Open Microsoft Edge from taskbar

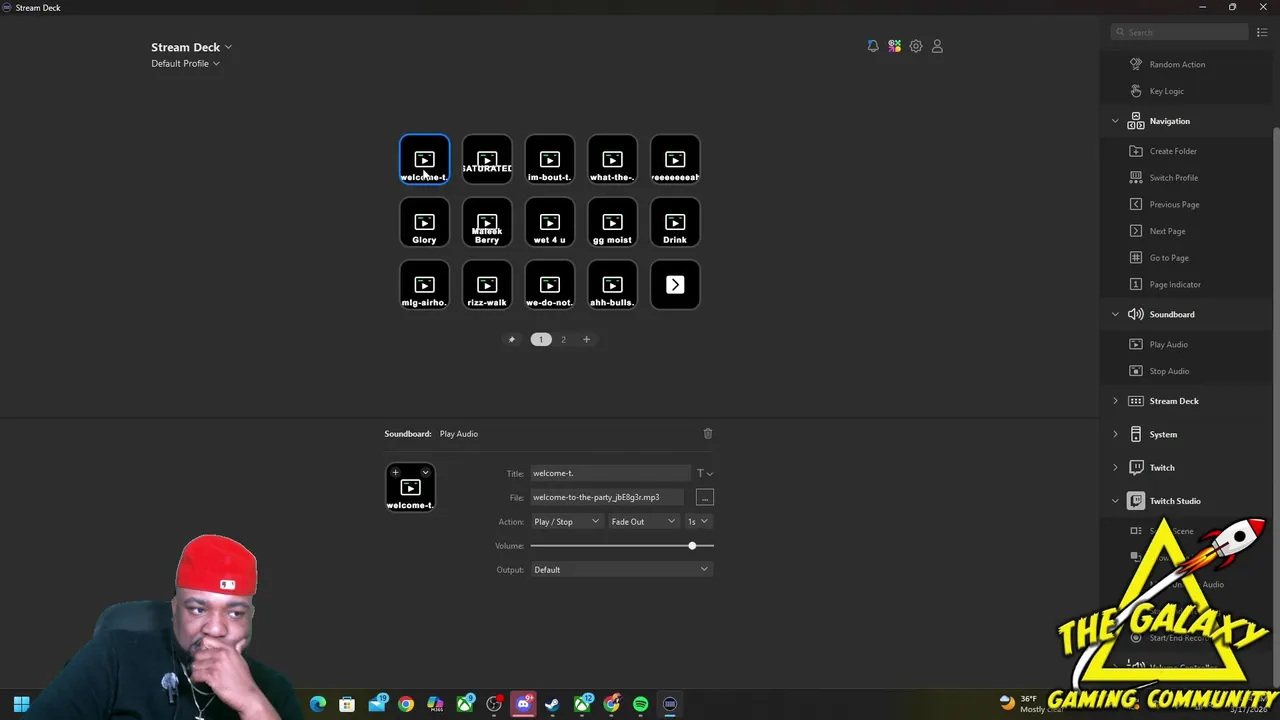(x=318, y=704)
